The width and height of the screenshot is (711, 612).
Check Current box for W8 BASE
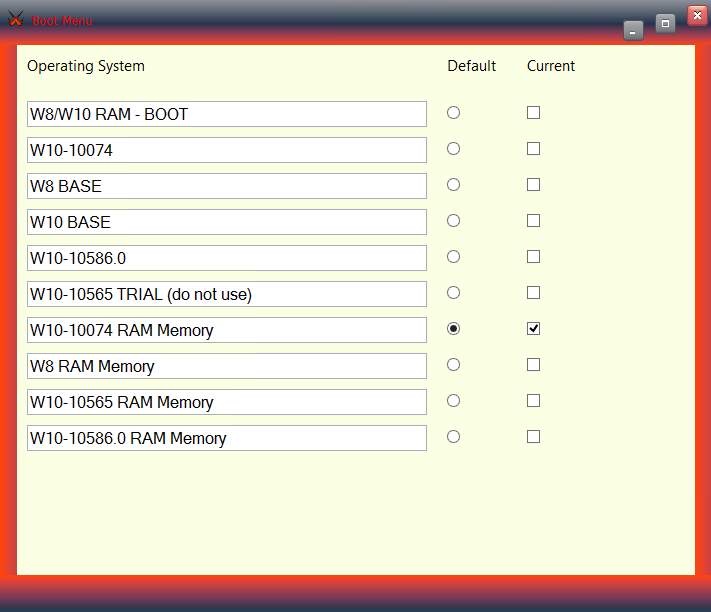(533, 185)
